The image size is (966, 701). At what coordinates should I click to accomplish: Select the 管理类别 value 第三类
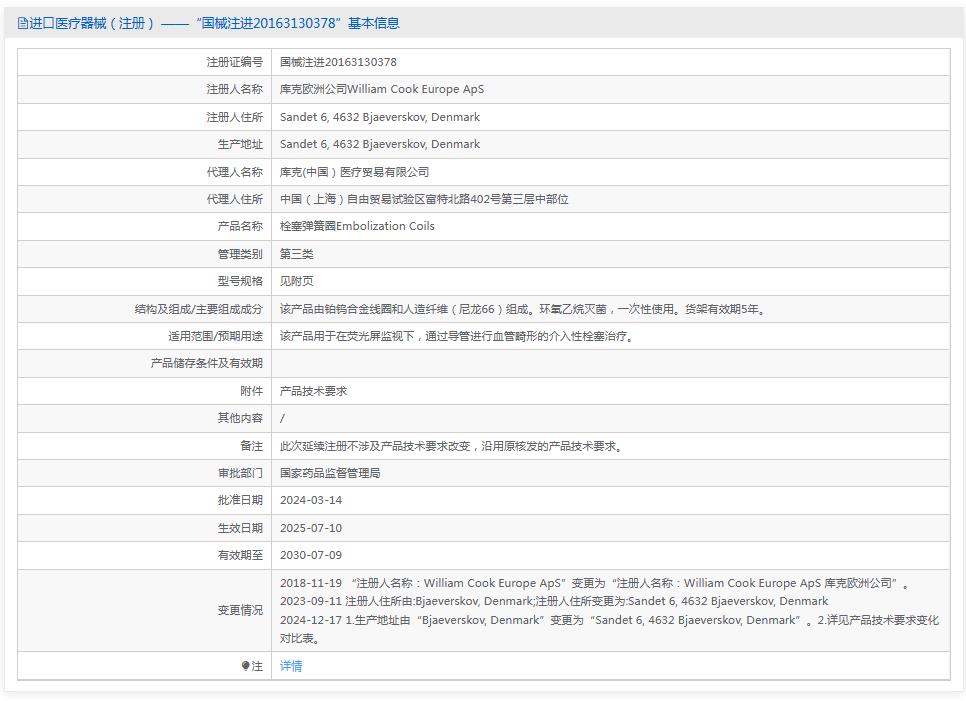(298, 253)
